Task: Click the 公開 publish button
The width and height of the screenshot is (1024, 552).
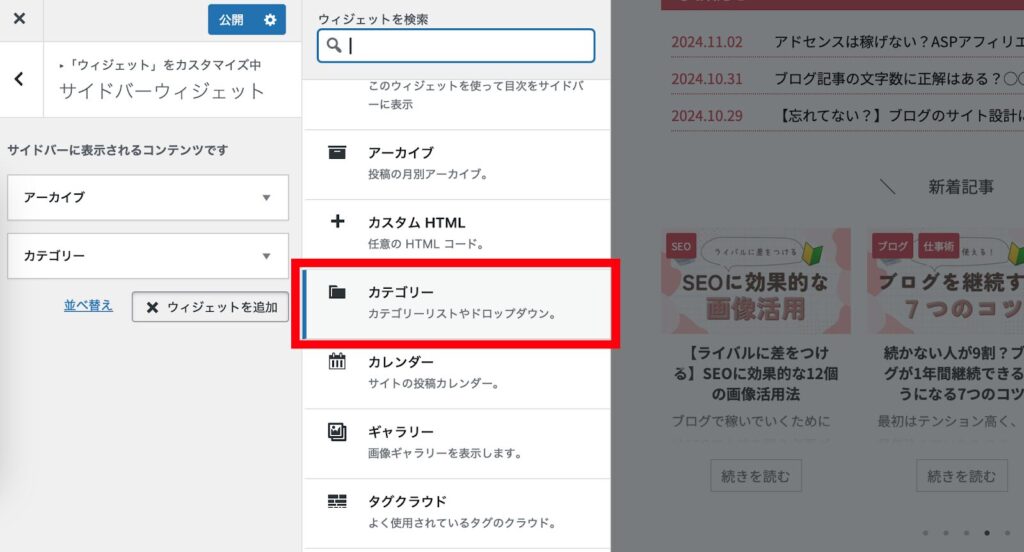Action: click(x=232, y=20)
